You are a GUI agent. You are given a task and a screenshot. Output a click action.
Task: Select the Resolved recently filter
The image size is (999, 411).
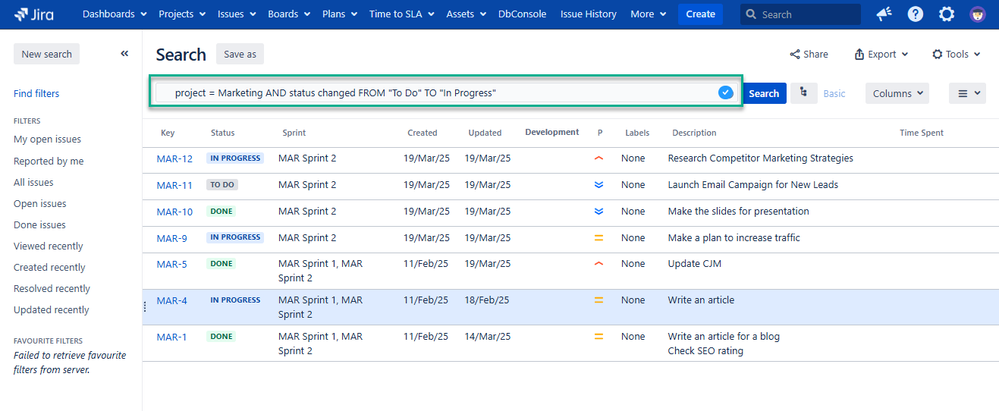[52, 288]
